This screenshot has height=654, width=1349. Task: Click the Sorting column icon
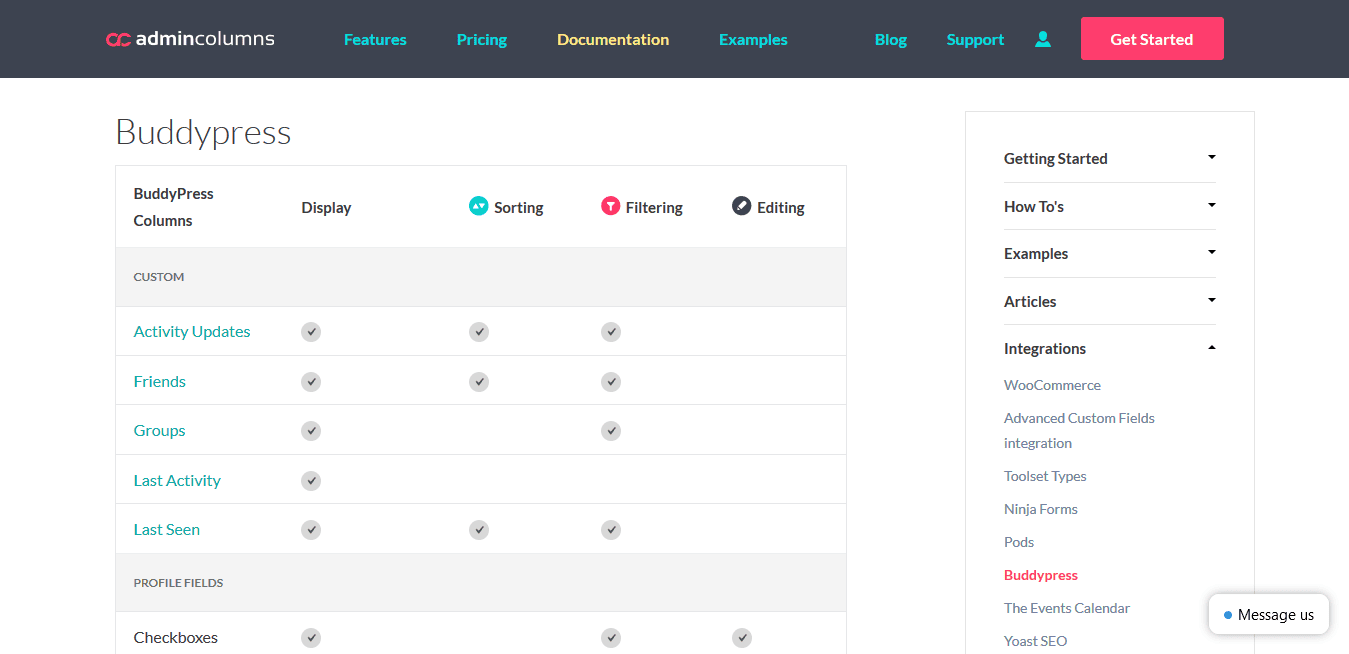(478, 206)
